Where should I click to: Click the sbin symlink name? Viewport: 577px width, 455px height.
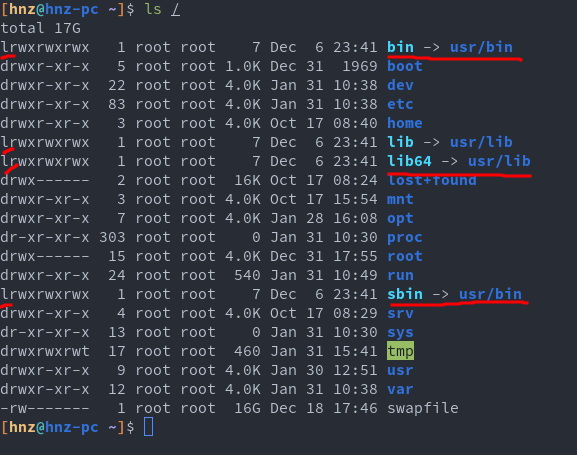(405, 294)
